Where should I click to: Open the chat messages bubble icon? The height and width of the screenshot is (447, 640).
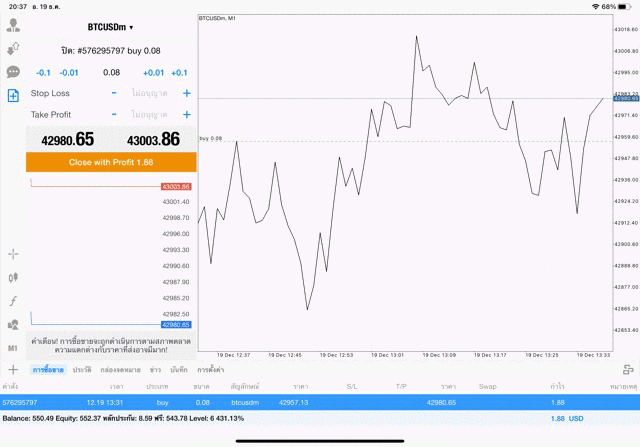[13, 72]
